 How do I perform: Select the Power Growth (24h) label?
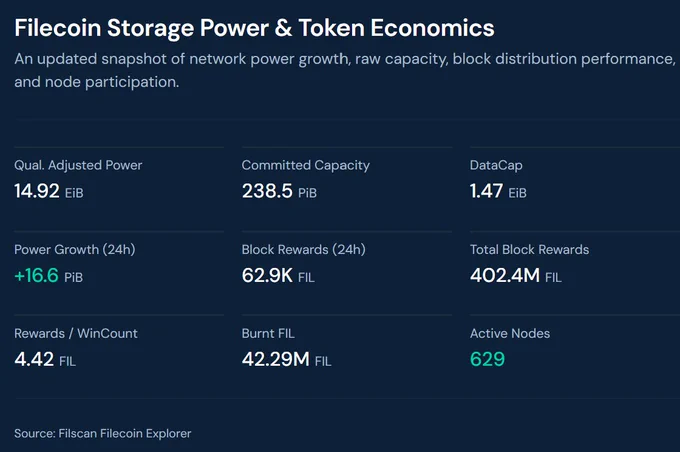[75, 249]
